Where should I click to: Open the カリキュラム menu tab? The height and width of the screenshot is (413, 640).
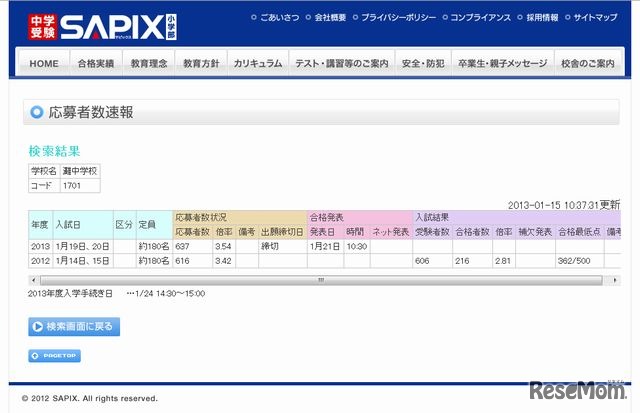click(258, 63)
